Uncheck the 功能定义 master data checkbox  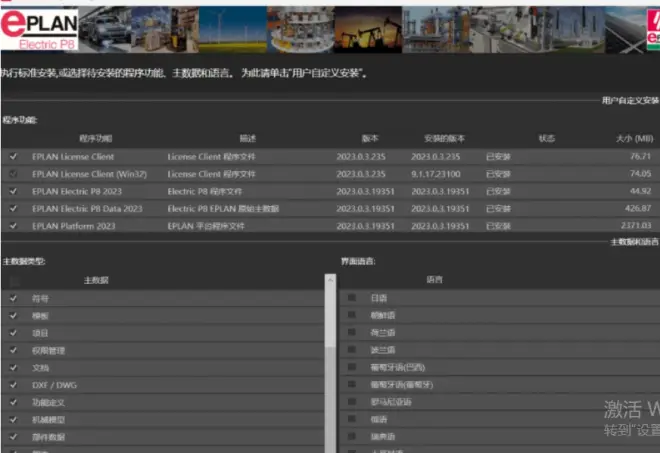click(13, 402)
